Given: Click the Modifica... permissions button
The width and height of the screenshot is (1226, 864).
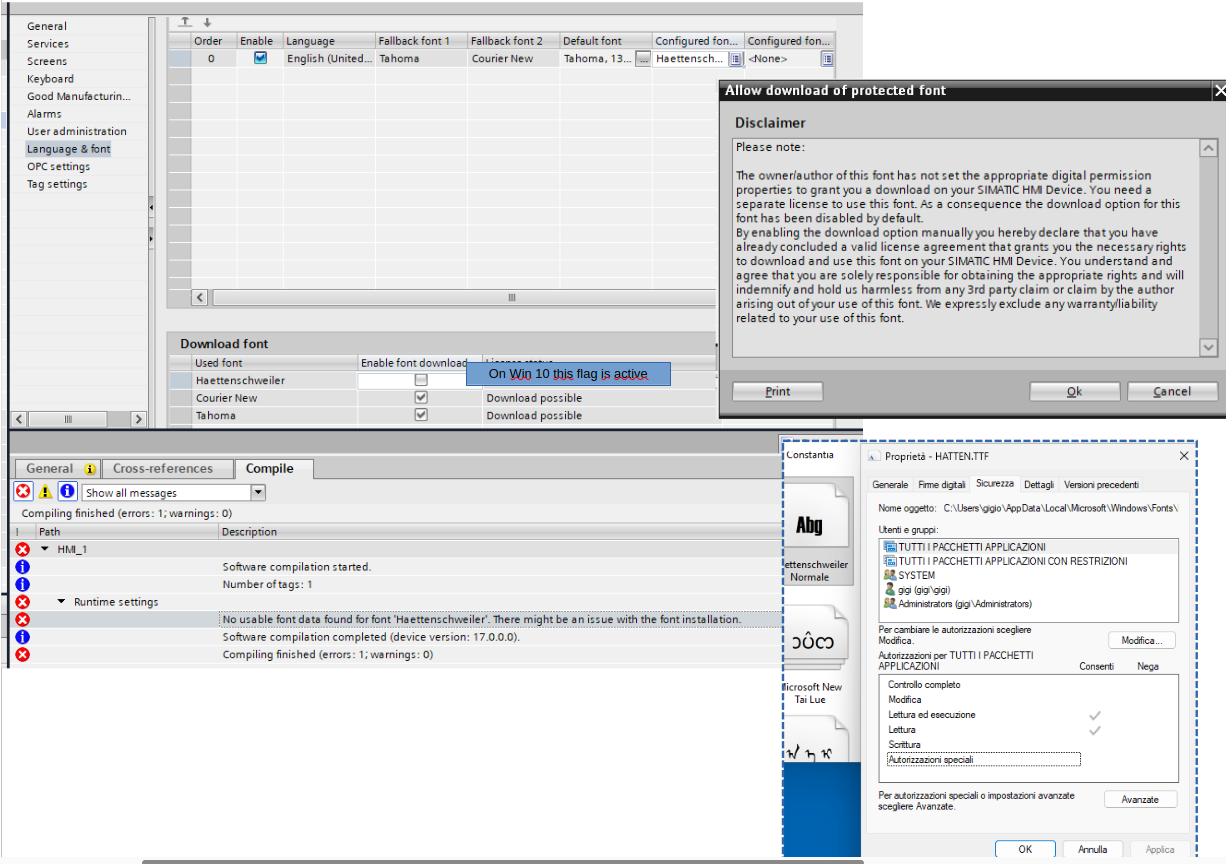Looking at the screenshot, I should [x=1141, y=640].
